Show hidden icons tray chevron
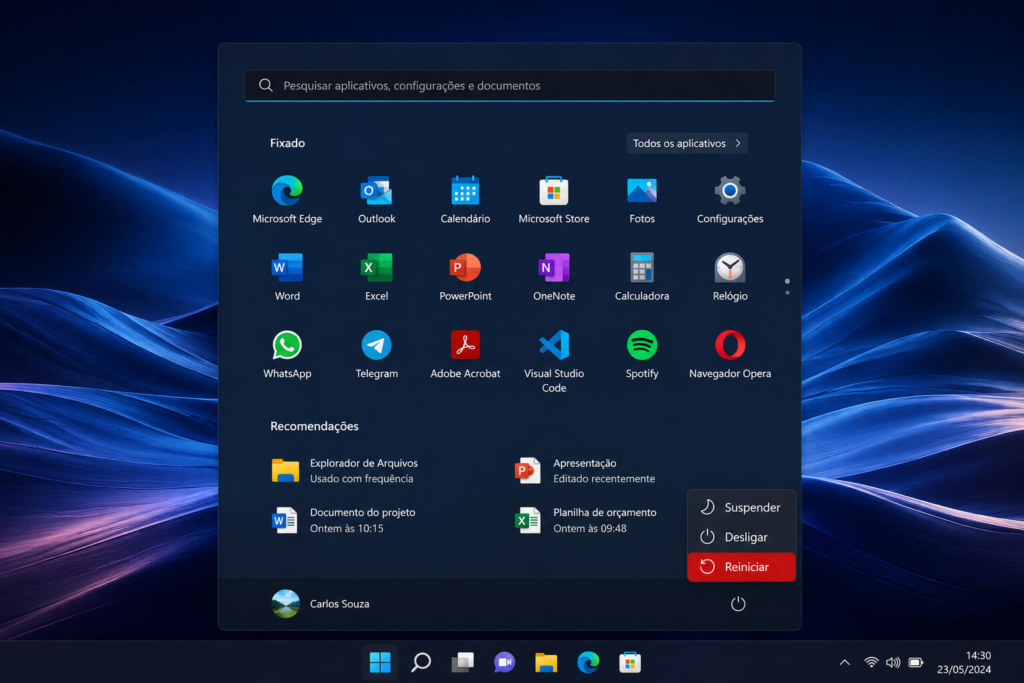Viewport: 1024px width, 683px height. (x=844, y=662)
